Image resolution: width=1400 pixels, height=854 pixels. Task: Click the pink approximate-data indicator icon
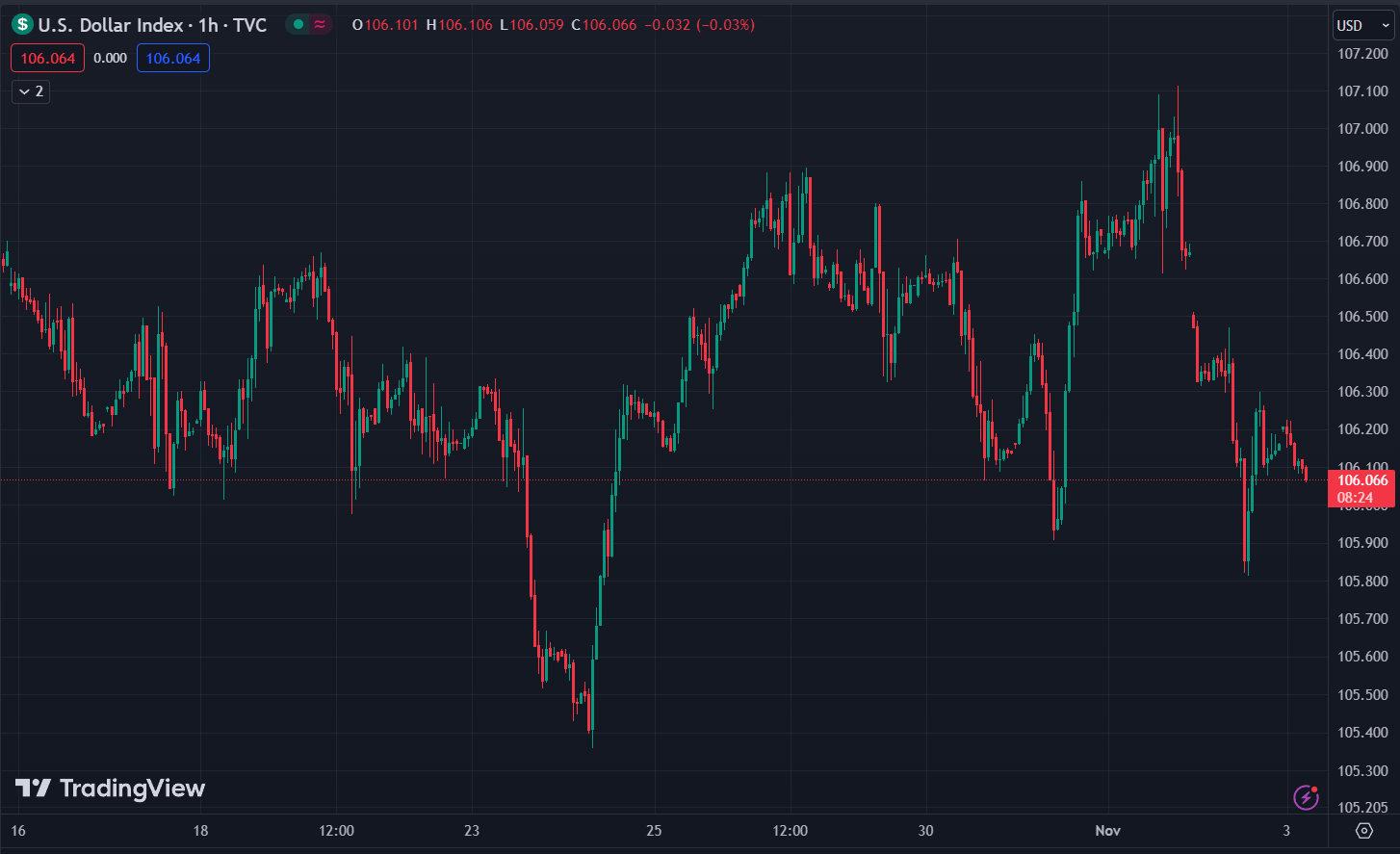320,25
